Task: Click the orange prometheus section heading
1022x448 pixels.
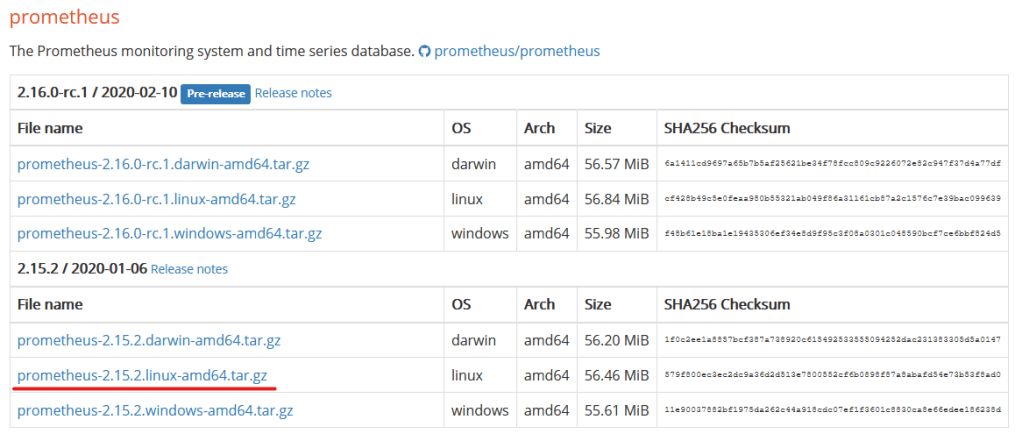Action: pyautogui.click(x=64, y=17)
